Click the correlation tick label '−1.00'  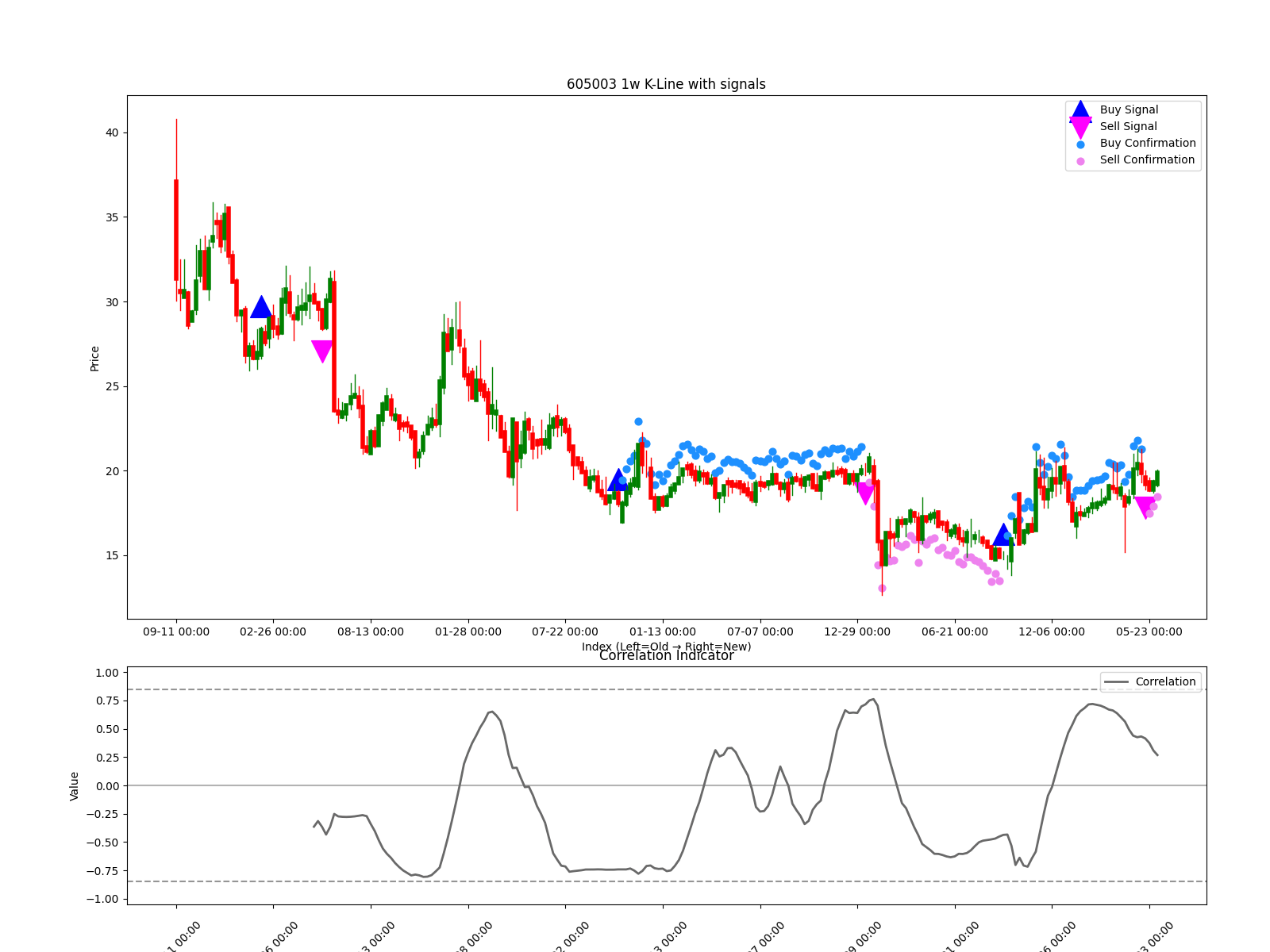pos(102,900)
